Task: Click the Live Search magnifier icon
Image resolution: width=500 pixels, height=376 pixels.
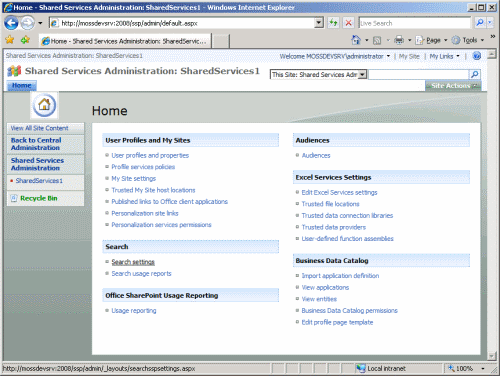Action: (479, 23)
